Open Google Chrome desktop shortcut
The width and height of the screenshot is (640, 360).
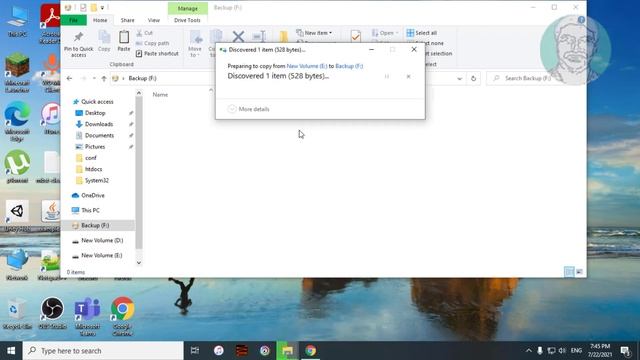(122, 316)
